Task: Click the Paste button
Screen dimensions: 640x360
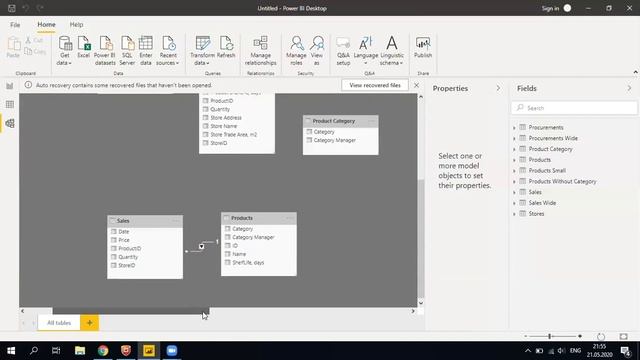Action: 13,47
